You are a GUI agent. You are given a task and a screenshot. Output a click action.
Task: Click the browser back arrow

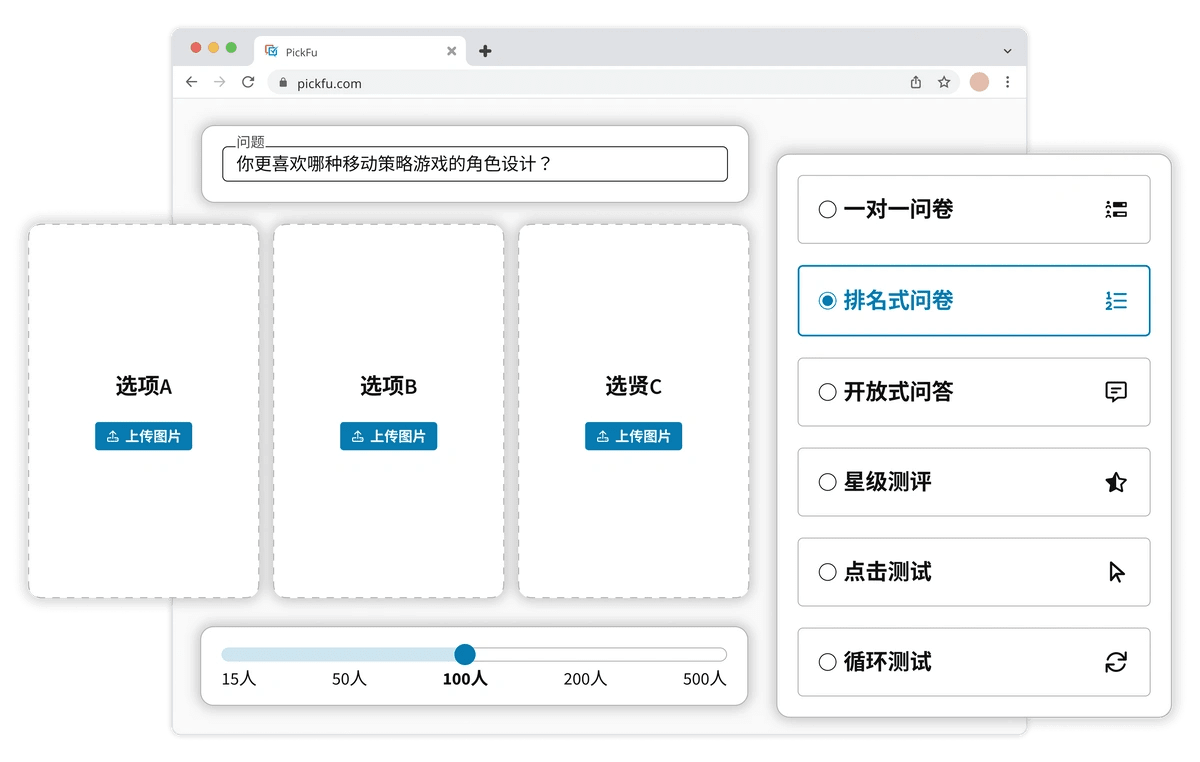pos(192,82)
